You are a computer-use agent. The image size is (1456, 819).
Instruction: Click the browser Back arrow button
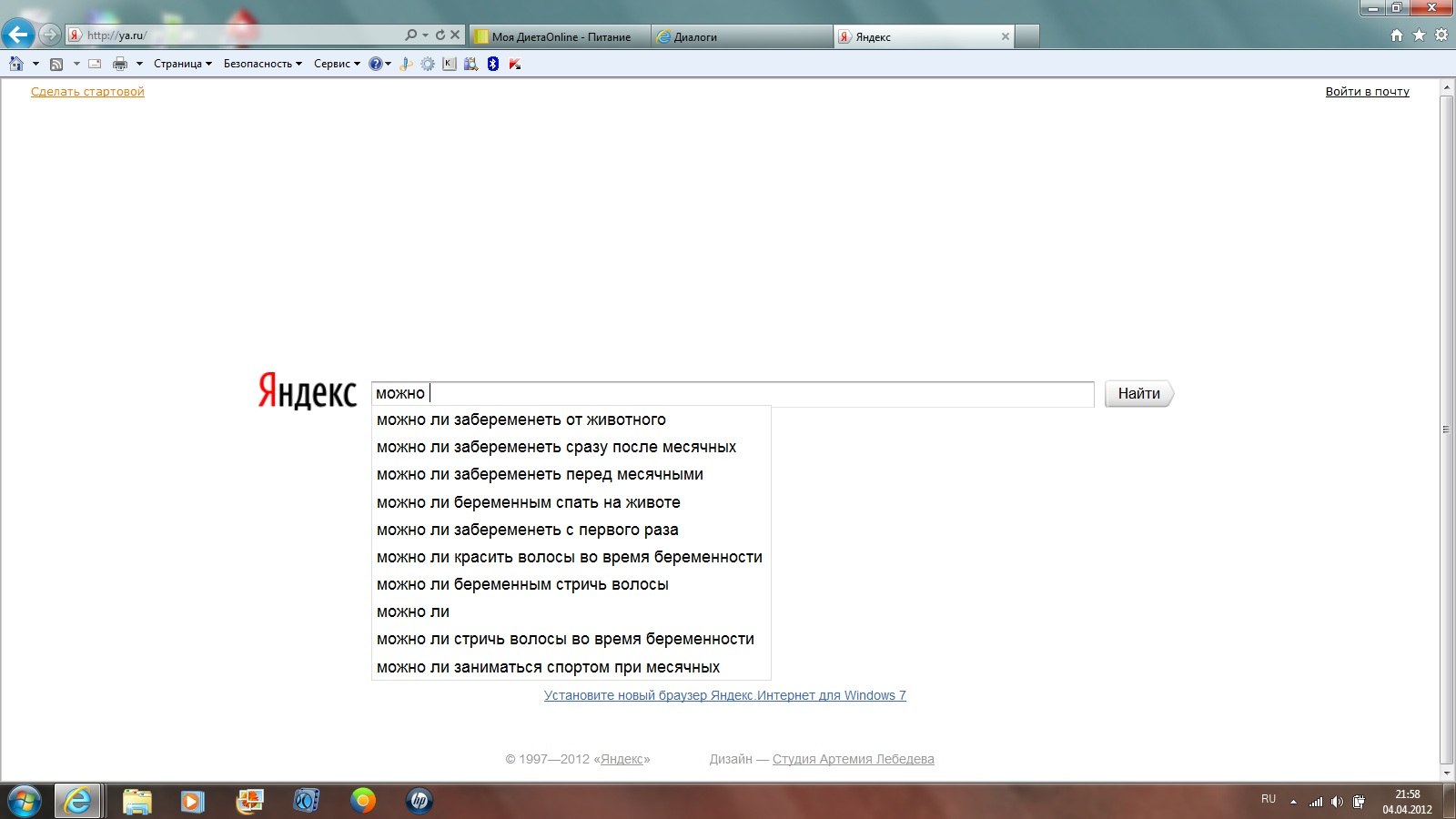pyautogui.click(x=18, y=35)
